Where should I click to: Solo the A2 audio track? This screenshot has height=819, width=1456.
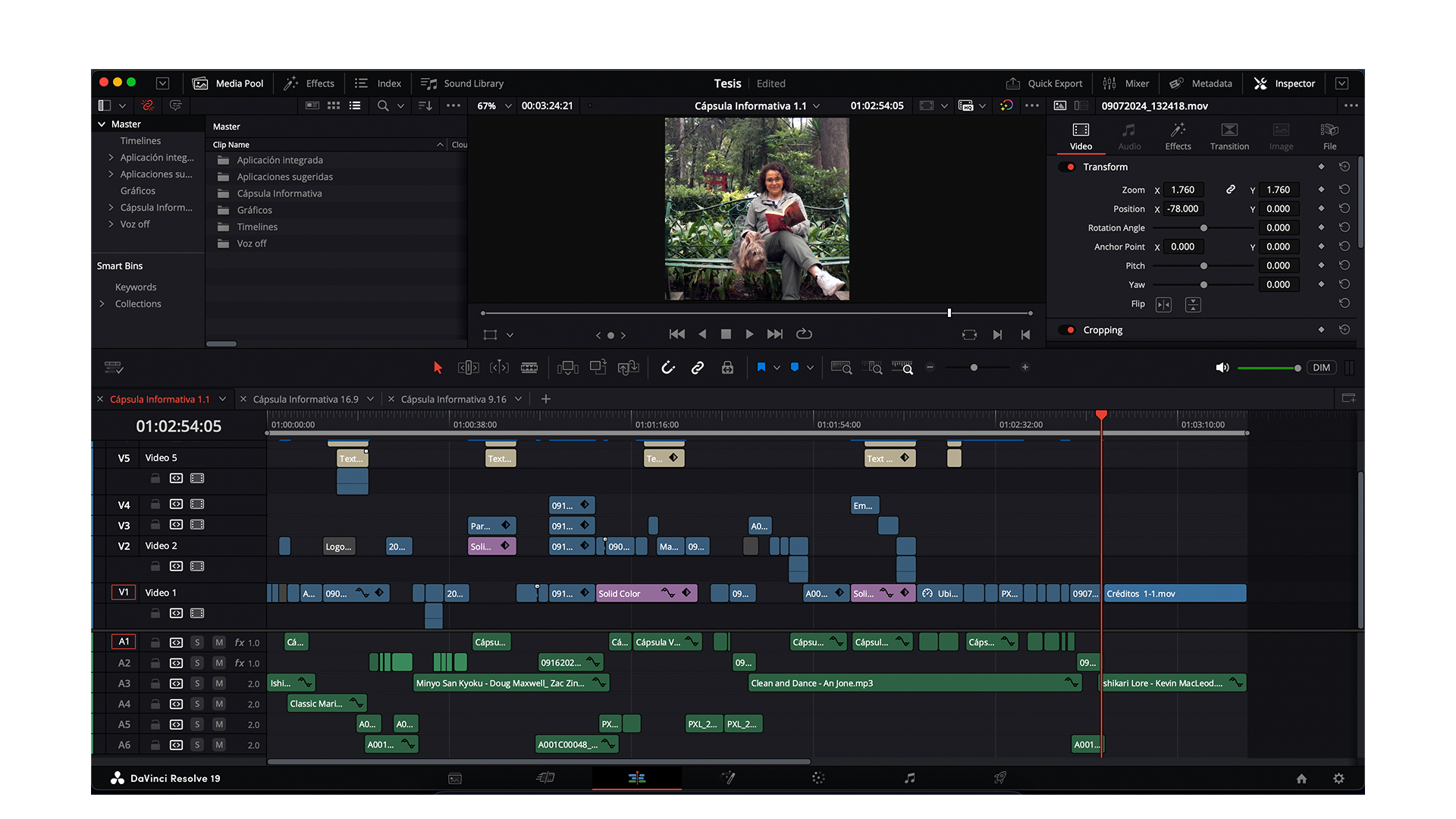(x=197, y=662)
